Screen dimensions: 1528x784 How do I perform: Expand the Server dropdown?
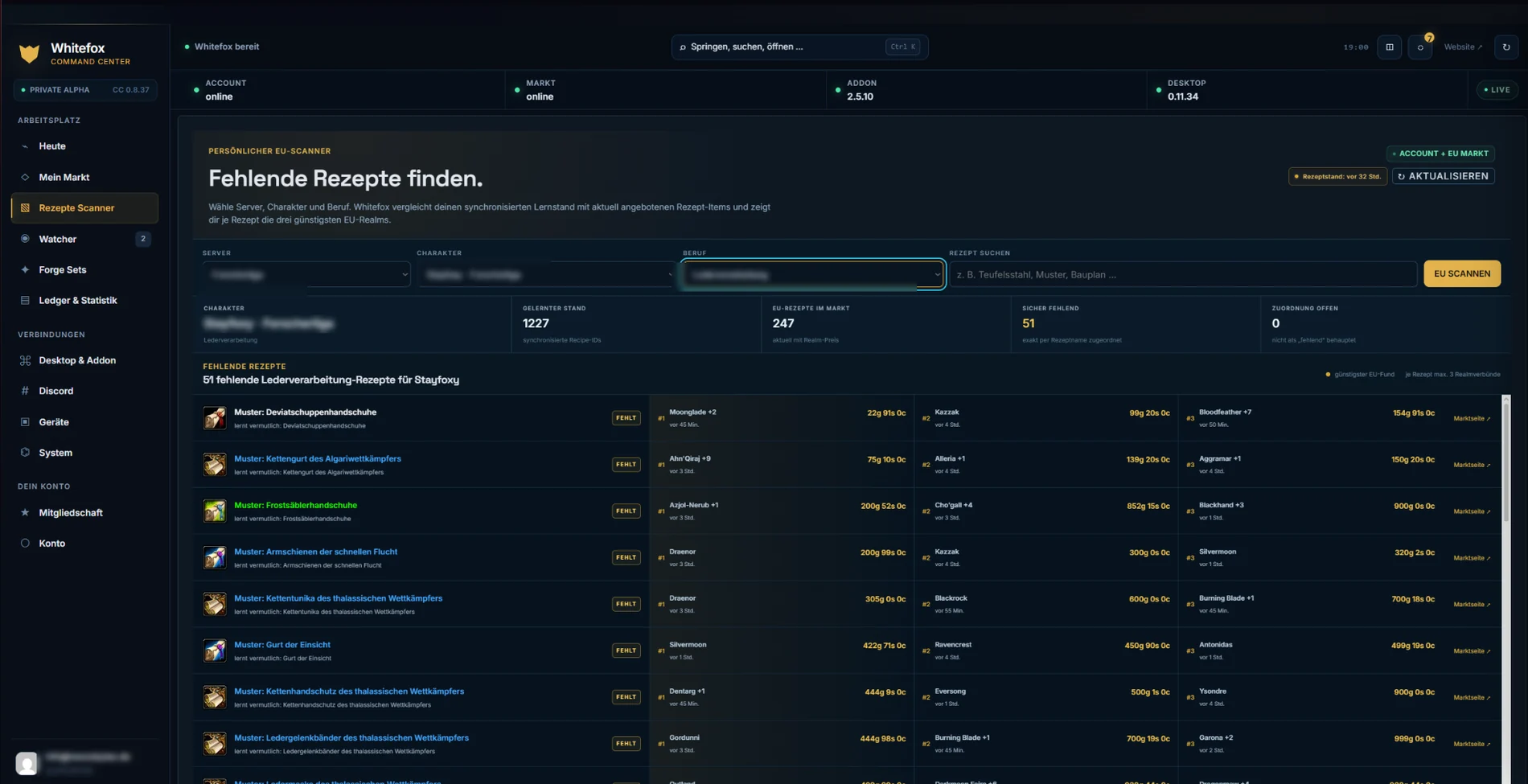[x=306, y=274]
